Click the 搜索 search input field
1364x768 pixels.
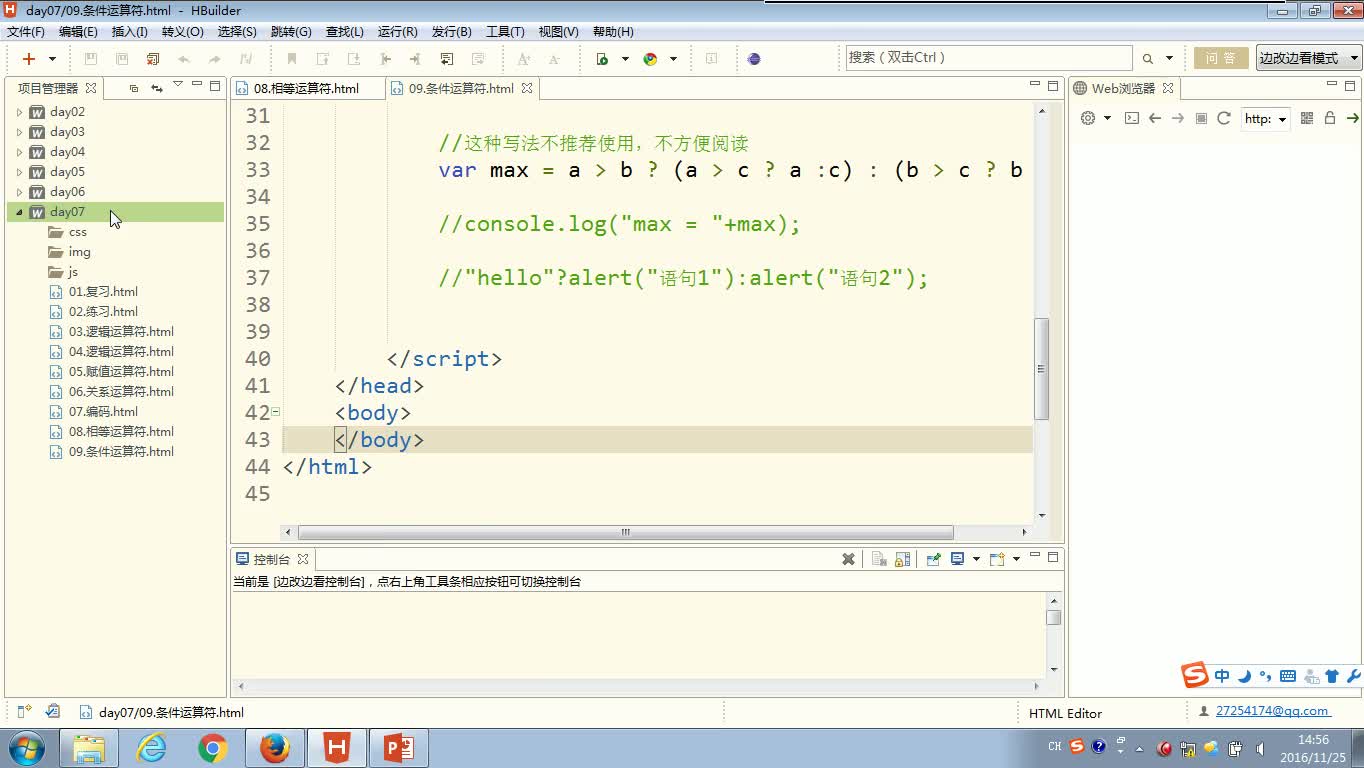[x=989, y=58]
